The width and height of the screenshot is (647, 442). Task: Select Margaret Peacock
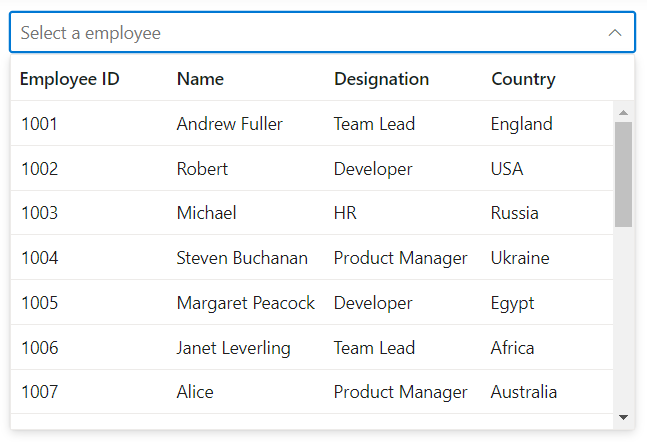tap(246, 303)
